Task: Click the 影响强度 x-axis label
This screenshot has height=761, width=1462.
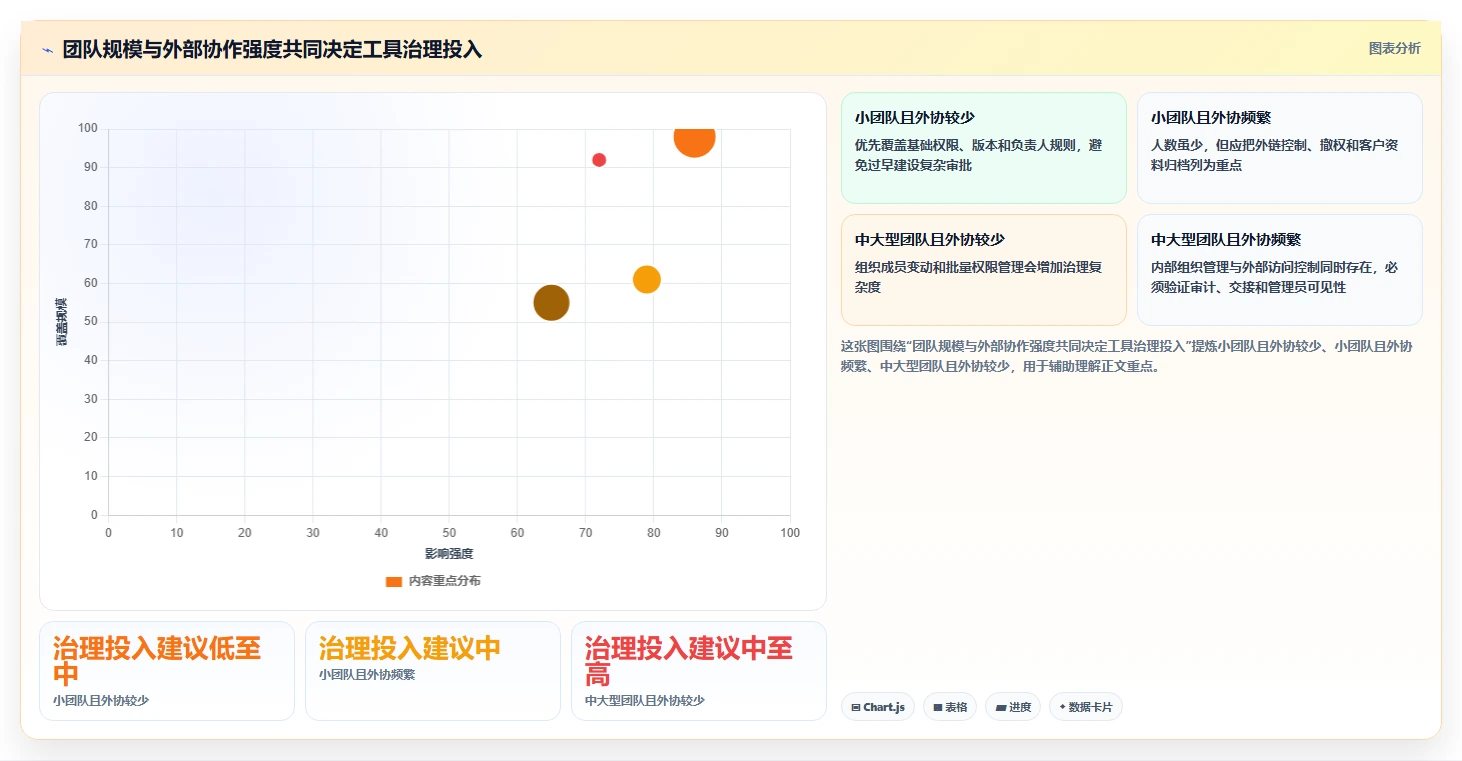Action: coord(449,554)
